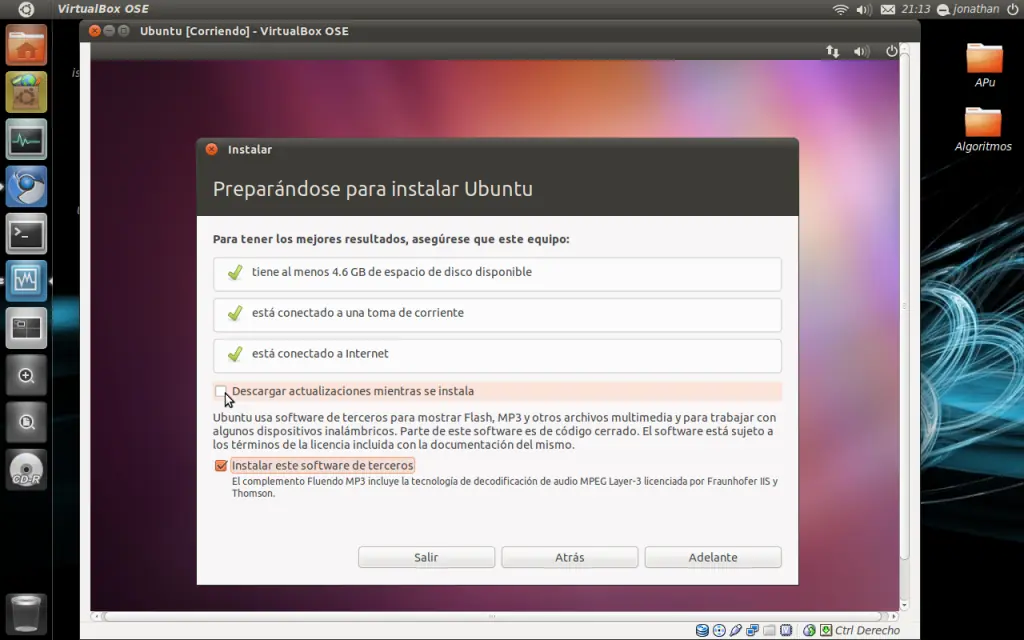Click the Salir button
Viewport: 1024px width, 640px height.
pyautogui.click(x=426, y=557)
